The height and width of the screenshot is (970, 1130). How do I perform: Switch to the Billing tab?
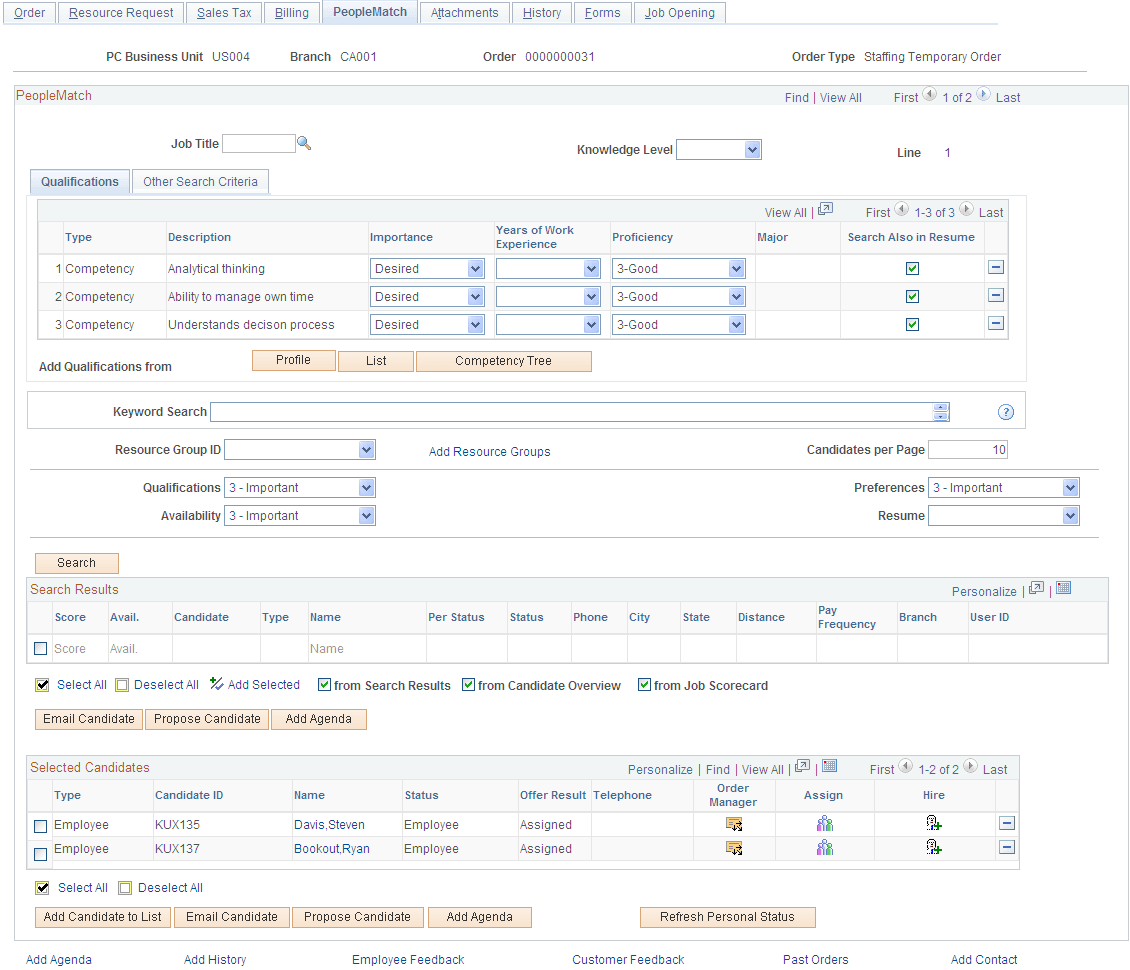click(x=291, y=12)
